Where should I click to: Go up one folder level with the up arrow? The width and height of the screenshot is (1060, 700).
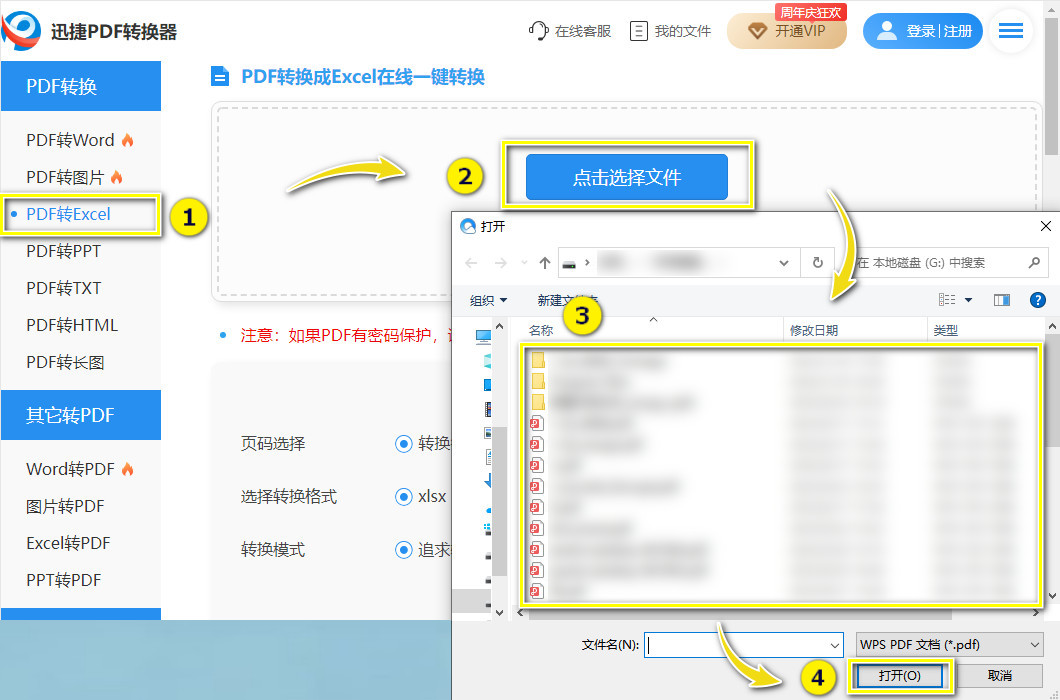[x=545, y=263]
